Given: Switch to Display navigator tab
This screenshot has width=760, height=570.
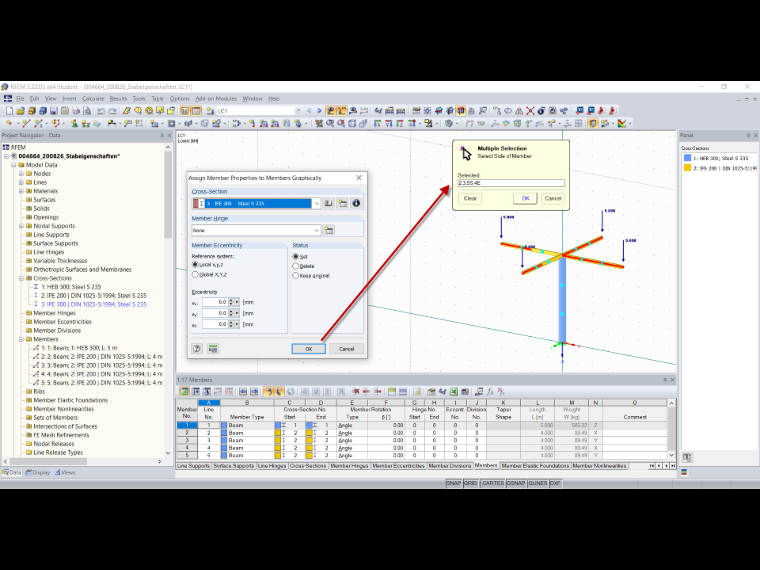Looking at the screenshot, I should point(38,472).
